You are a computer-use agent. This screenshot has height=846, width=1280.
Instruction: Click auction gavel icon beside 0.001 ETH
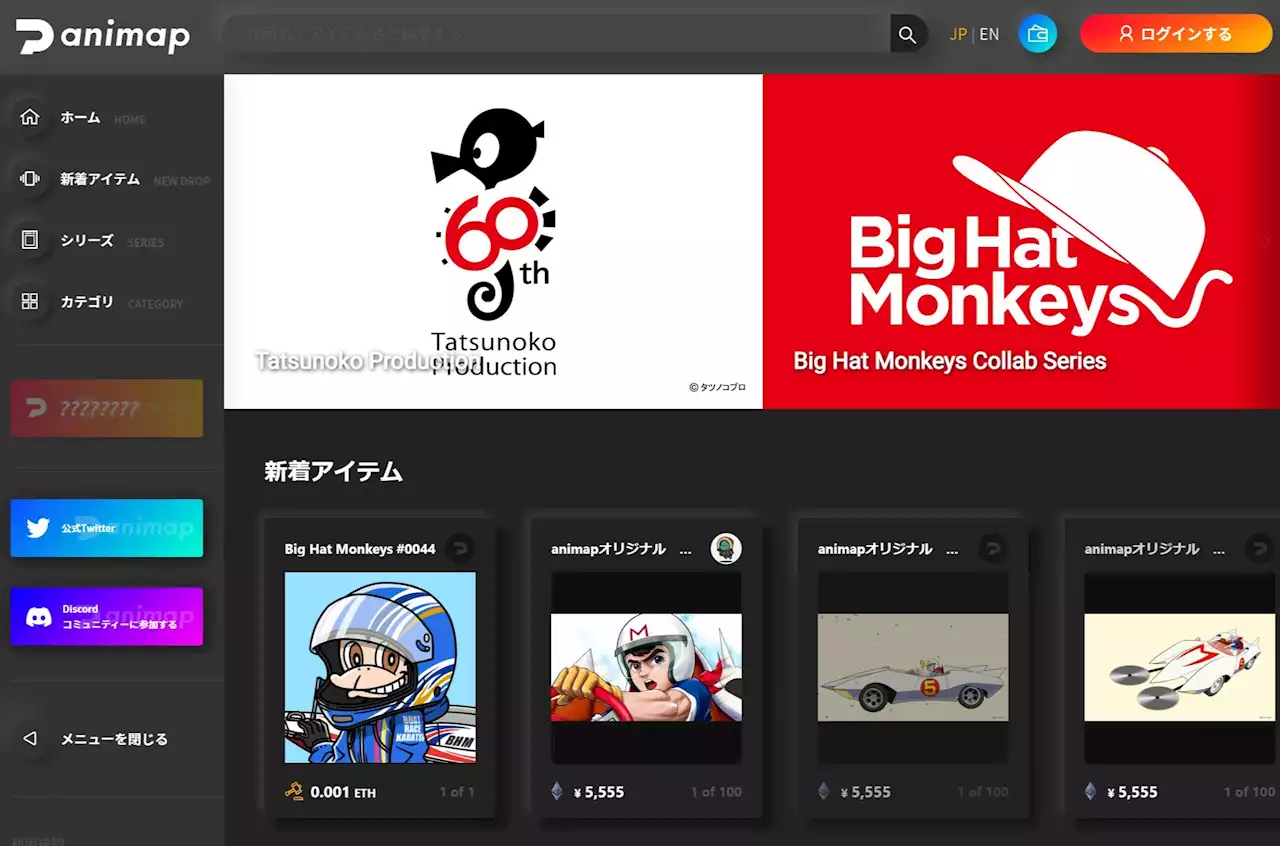tap(294, 791)
